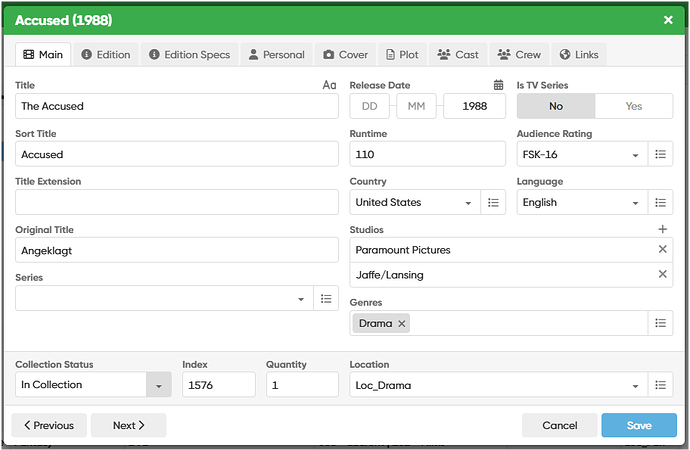Expand the Series dropdown
The image size is (690, 450).
(x=301, y=299)
